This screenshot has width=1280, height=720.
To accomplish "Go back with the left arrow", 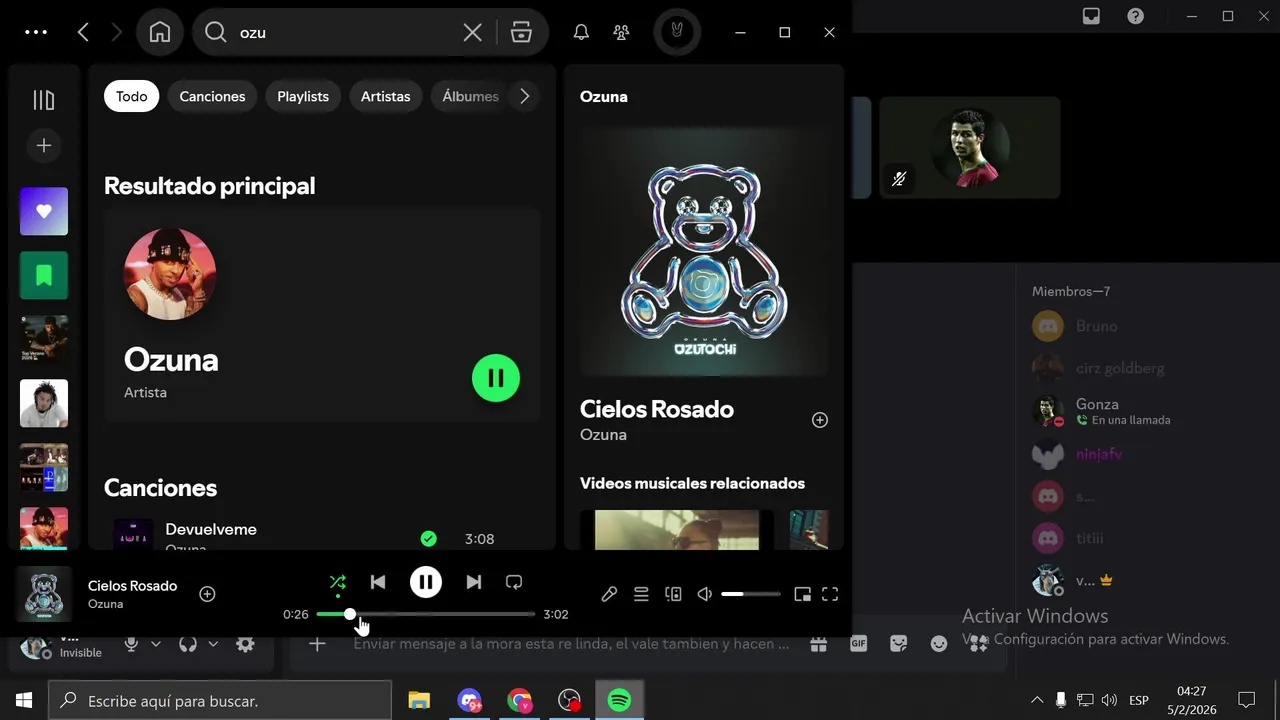I will [x=83, y=32].
